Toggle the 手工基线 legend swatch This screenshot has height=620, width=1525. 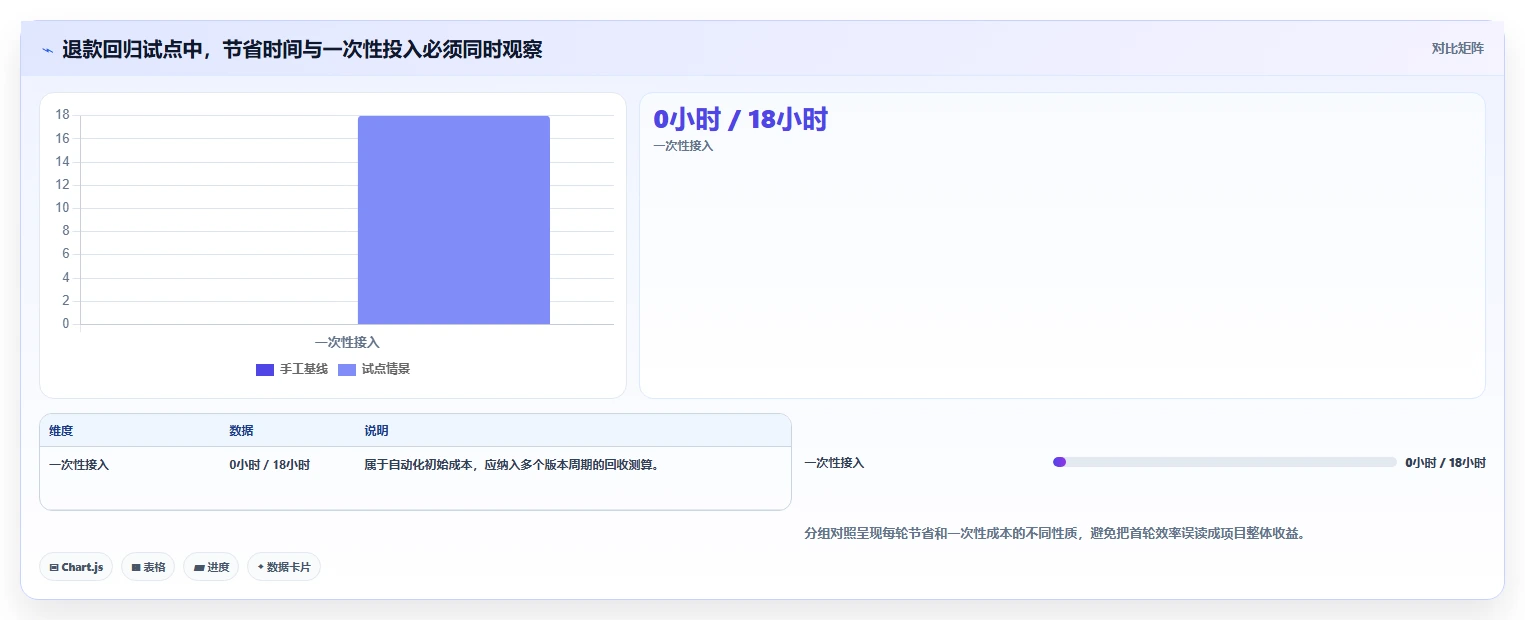(x=264, y=370)
